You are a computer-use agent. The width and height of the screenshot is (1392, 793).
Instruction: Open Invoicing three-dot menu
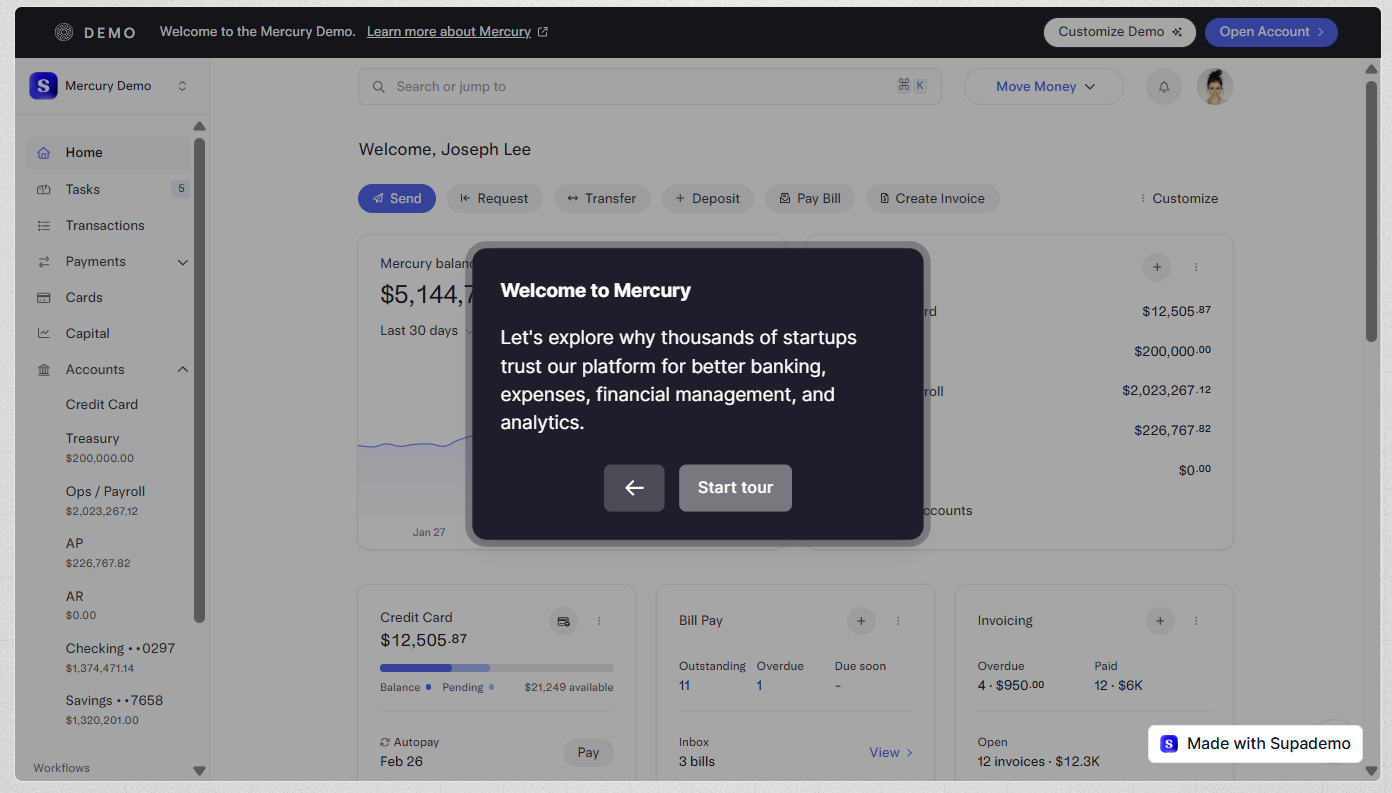coord(1196,621)
